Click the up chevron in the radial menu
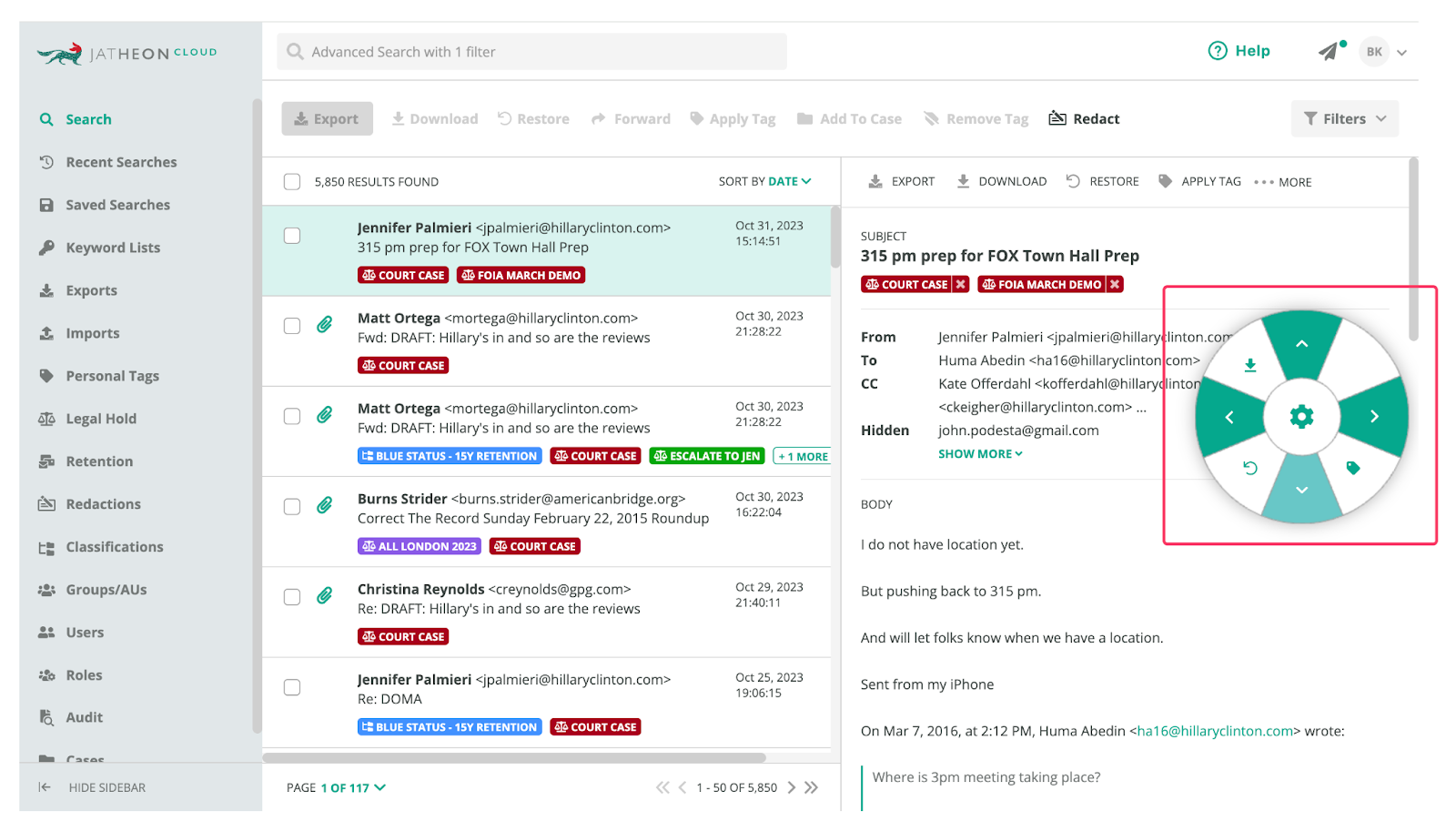Viewport: 1456px width, 831px height. 1301,344
